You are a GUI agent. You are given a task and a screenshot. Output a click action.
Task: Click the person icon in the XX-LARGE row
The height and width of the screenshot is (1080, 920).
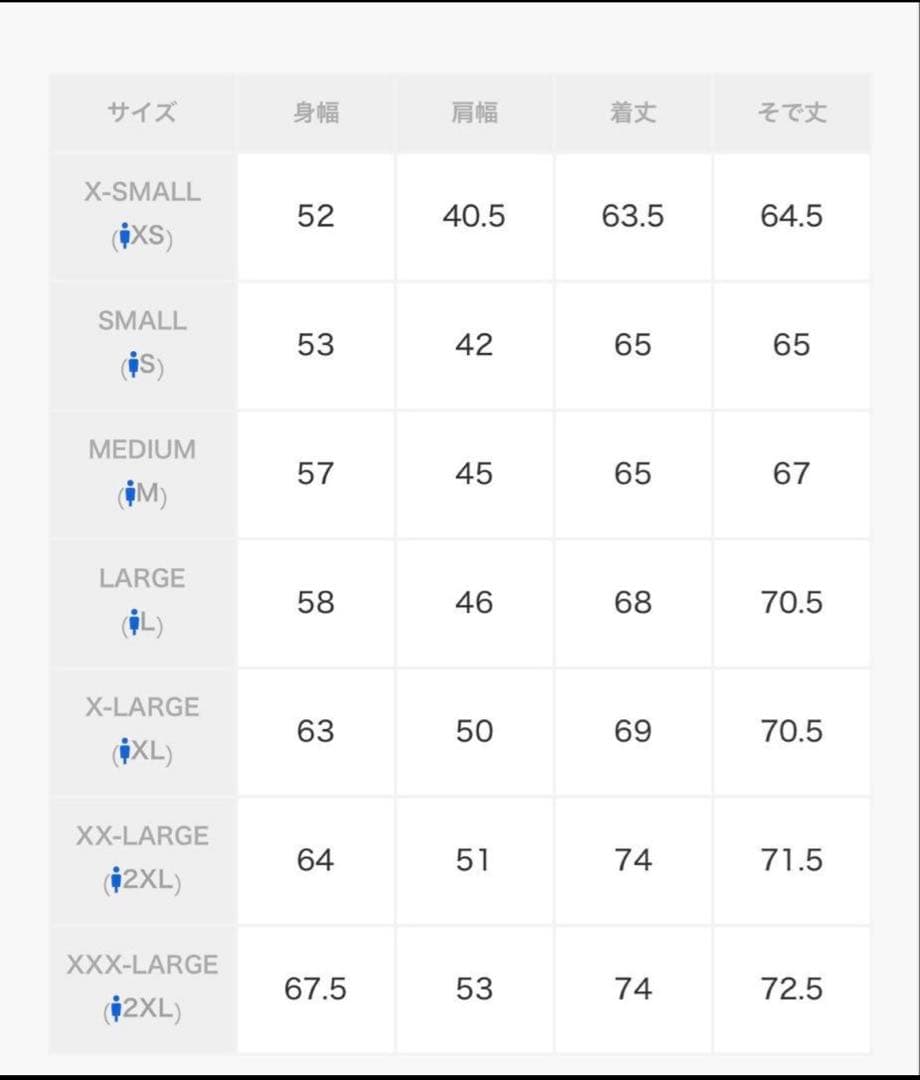[116, 881]
